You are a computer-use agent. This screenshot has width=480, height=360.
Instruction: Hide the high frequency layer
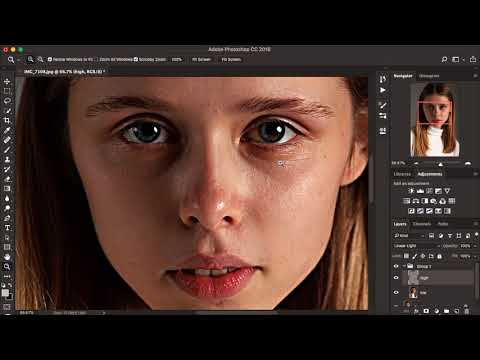(x=396, y=278)
